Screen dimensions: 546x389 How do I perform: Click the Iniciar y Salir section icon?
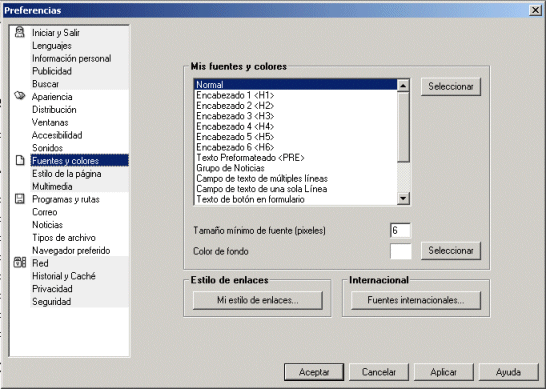(x=20, y=32)
